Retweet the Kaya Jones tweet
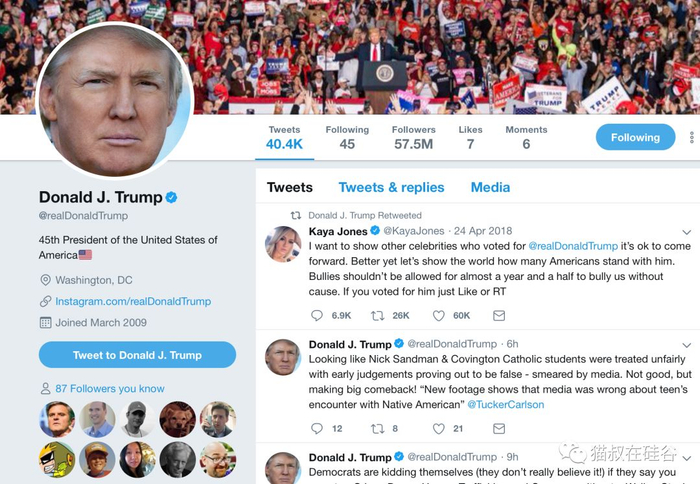 [x=378, y=316]
